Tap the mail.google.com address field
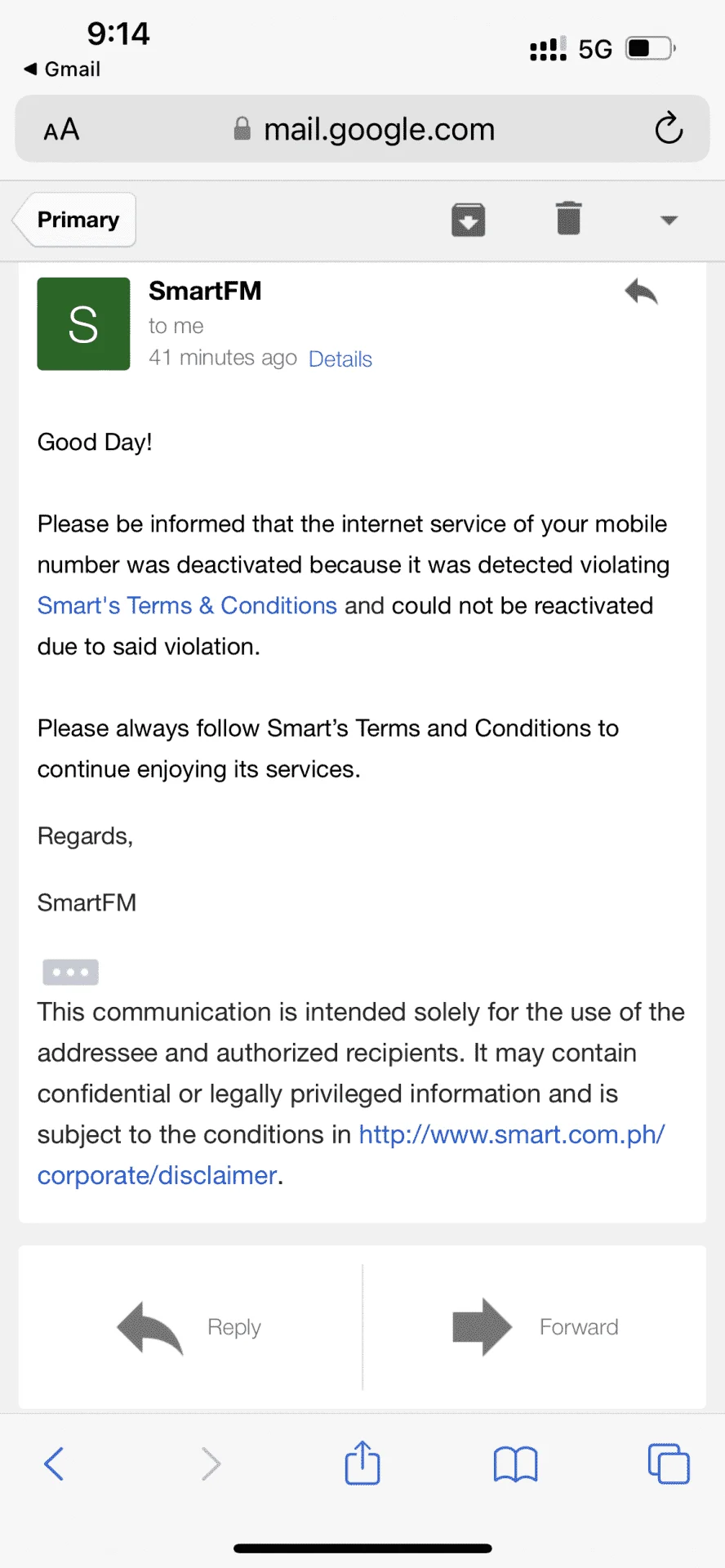This screenshot has height=1568, width=725. 362,129
